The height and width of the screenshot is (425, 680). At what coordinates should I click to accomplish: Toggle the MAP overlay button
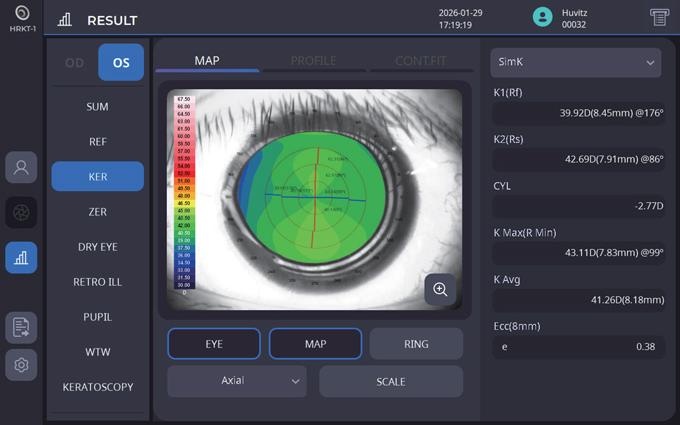pos(315,344)
